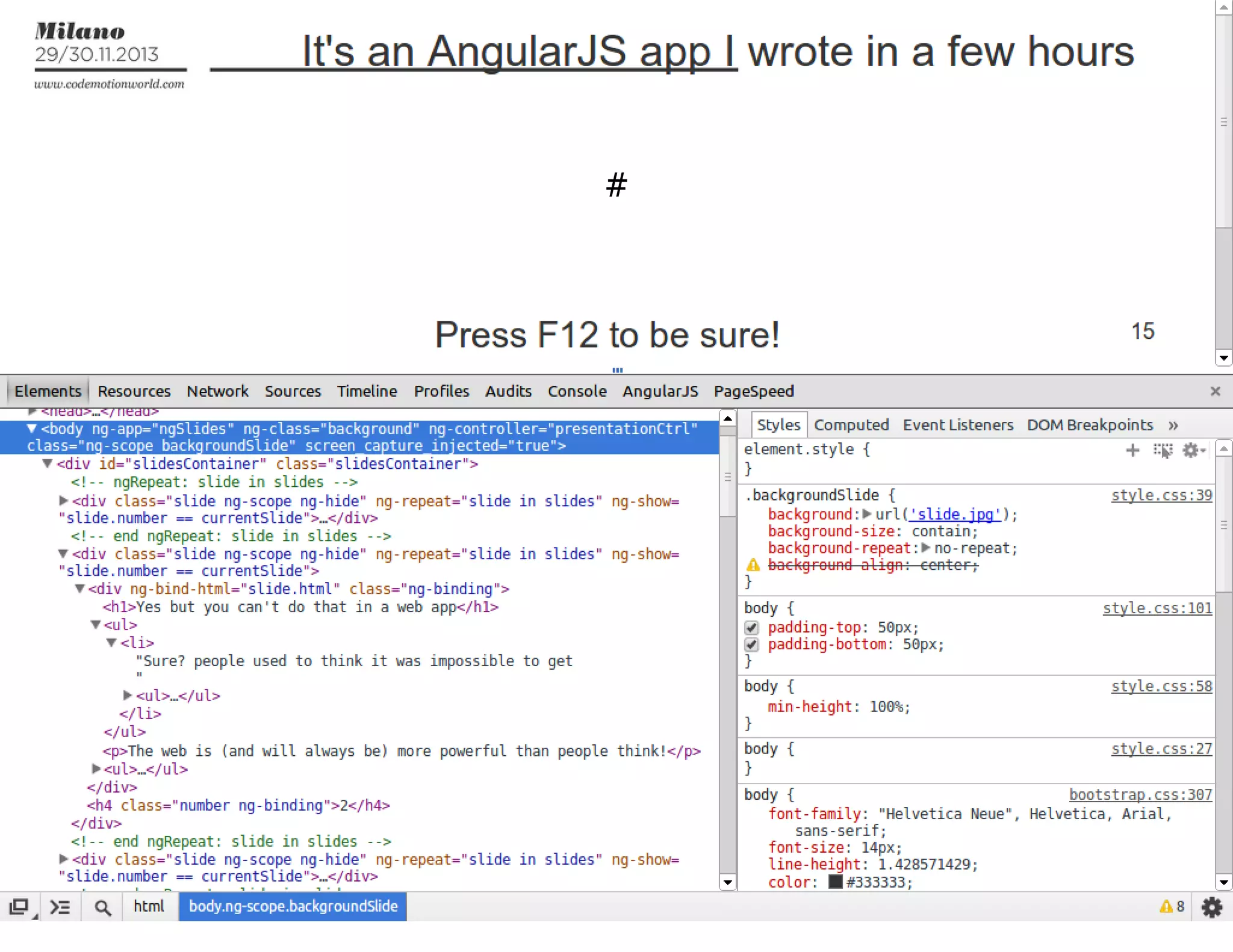Image resolution: width=1233 pixels, height=952 pixels.
Task: Expand the background url value triangle
Action: coord(867,514)
